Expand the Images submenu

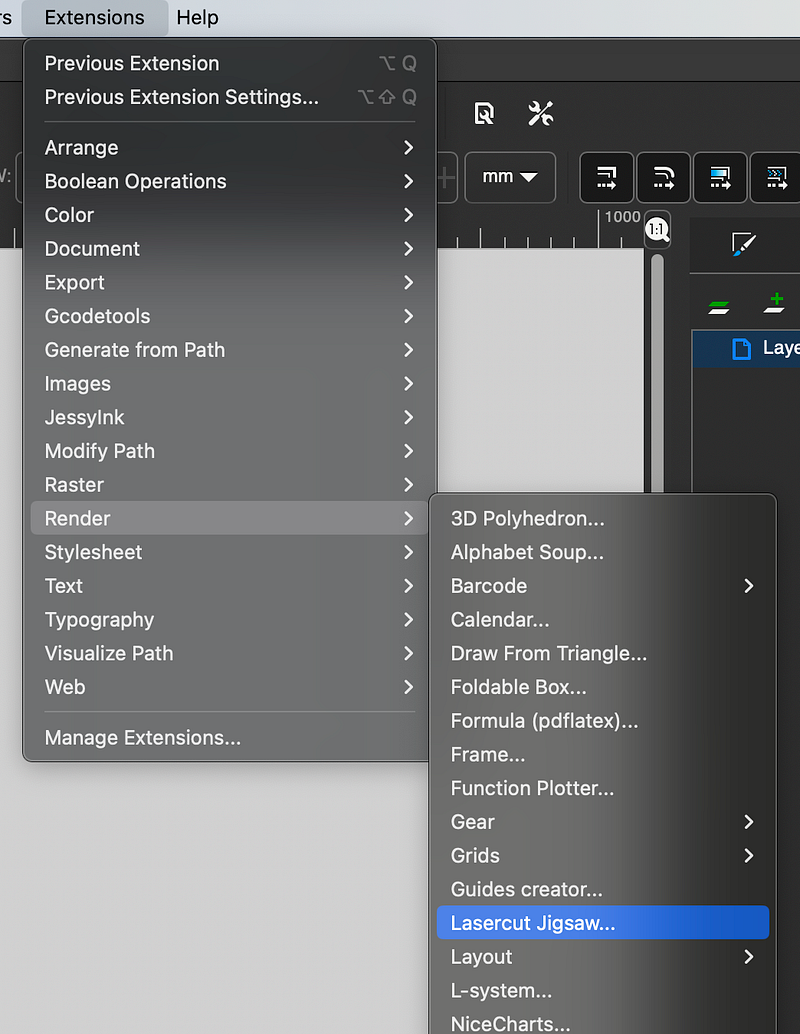click(230, 383)
